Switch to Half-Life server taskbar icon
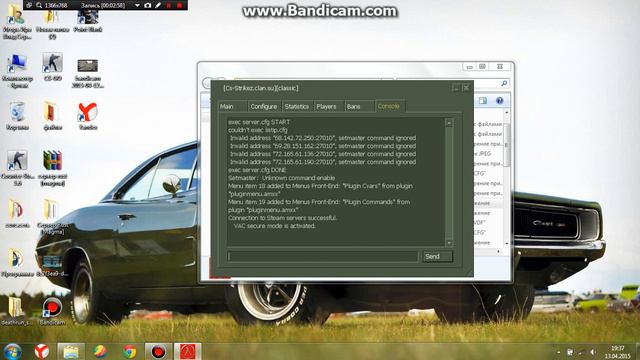The height and width of the screenshot is (360, 640). (x=187, y=351)
